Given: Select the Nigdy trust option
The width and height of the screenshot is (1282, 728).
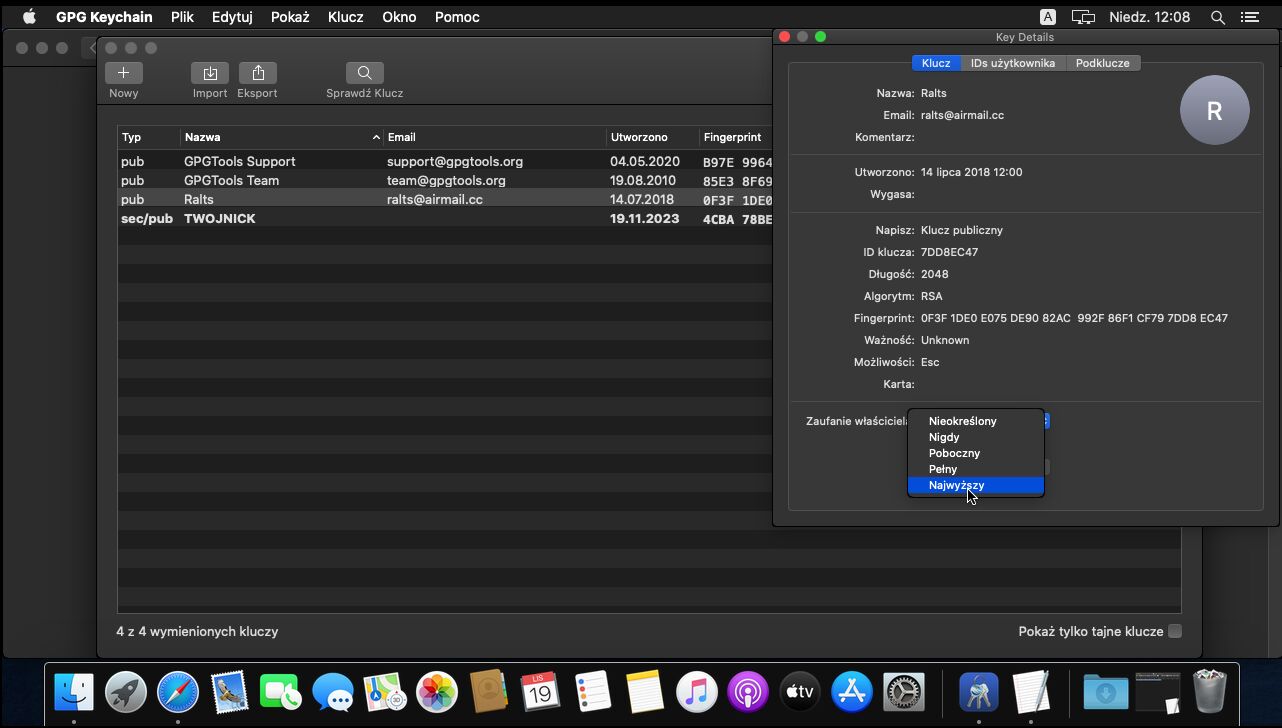Looking at the screenshot, I should click(x=944, y=437).
